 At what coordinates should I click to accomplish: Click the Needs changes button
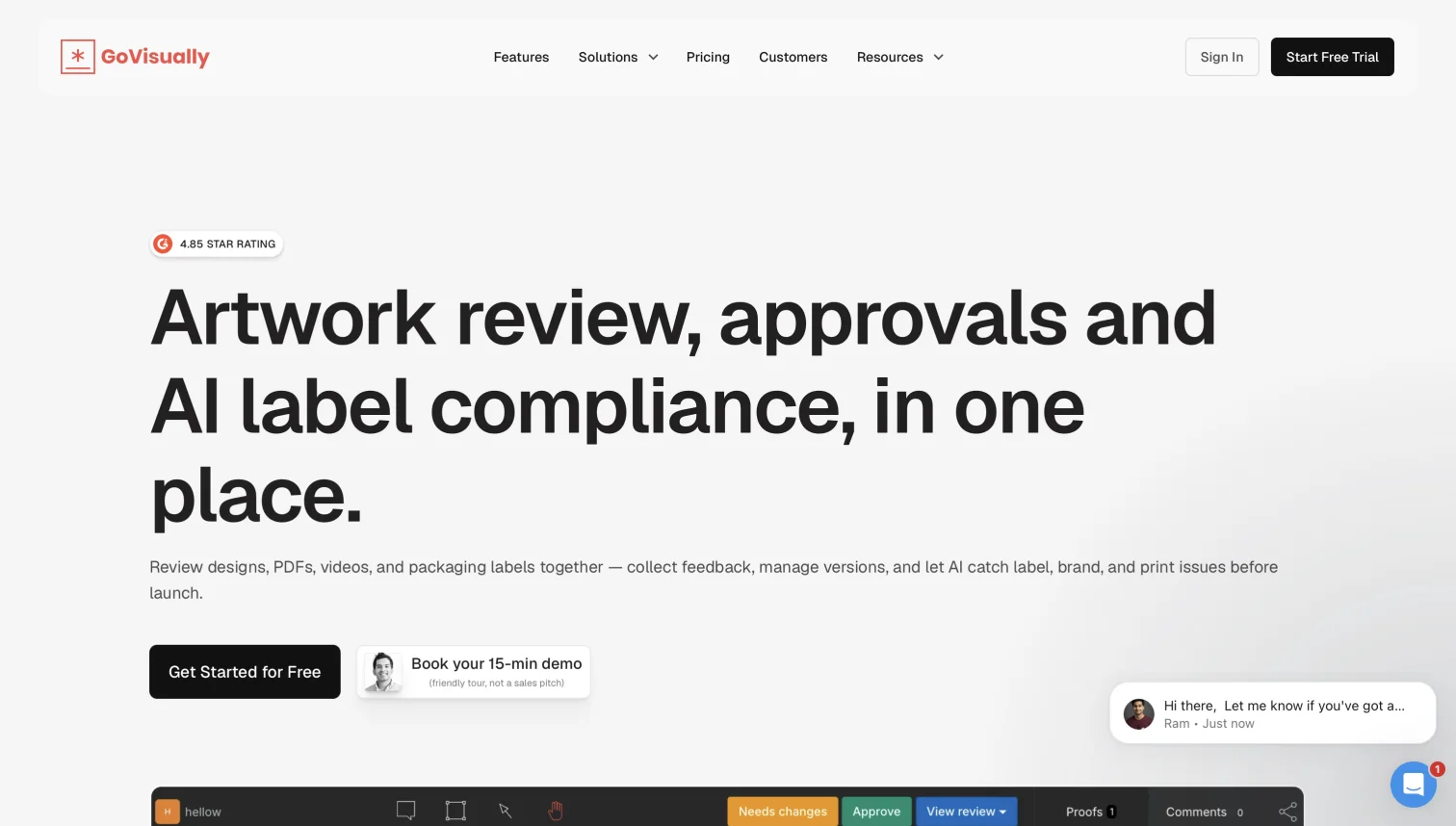pyautogui.click(x=782, y=812)
